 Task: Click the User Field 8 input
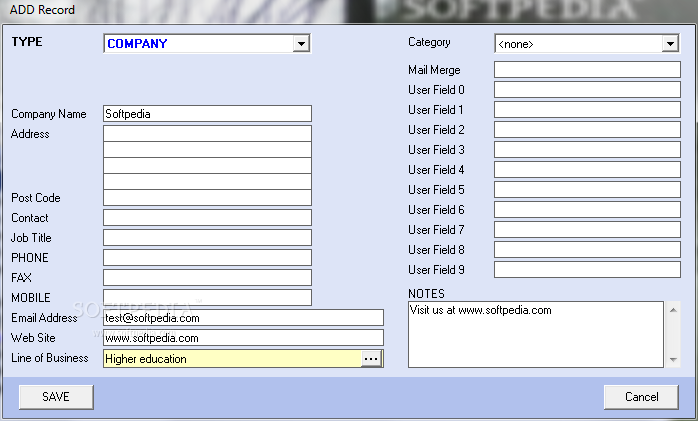tap(587, 250)
